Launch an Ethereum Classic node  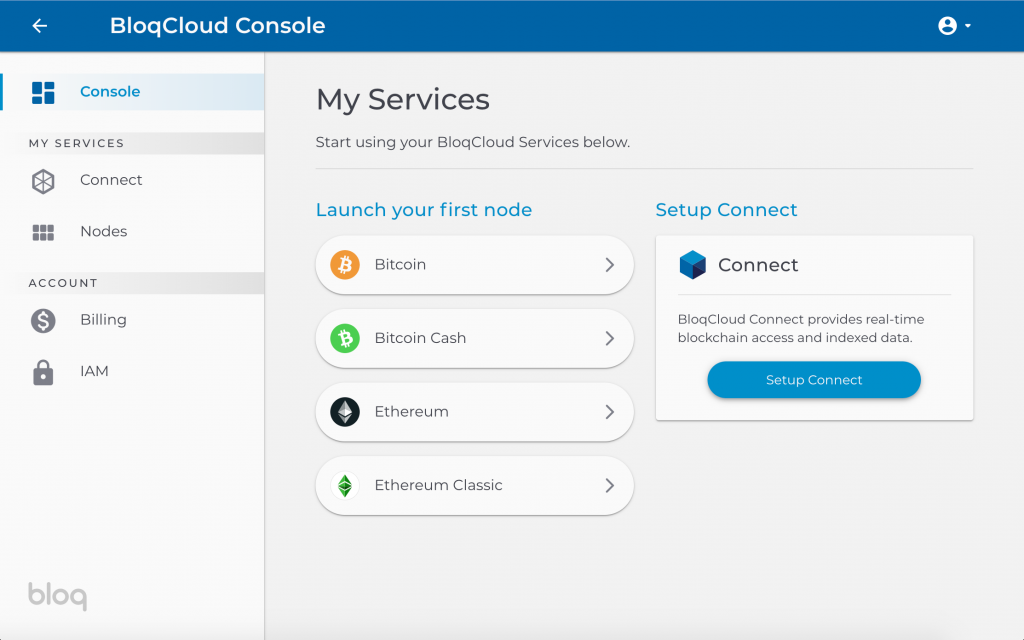click(x=474, y=485)
